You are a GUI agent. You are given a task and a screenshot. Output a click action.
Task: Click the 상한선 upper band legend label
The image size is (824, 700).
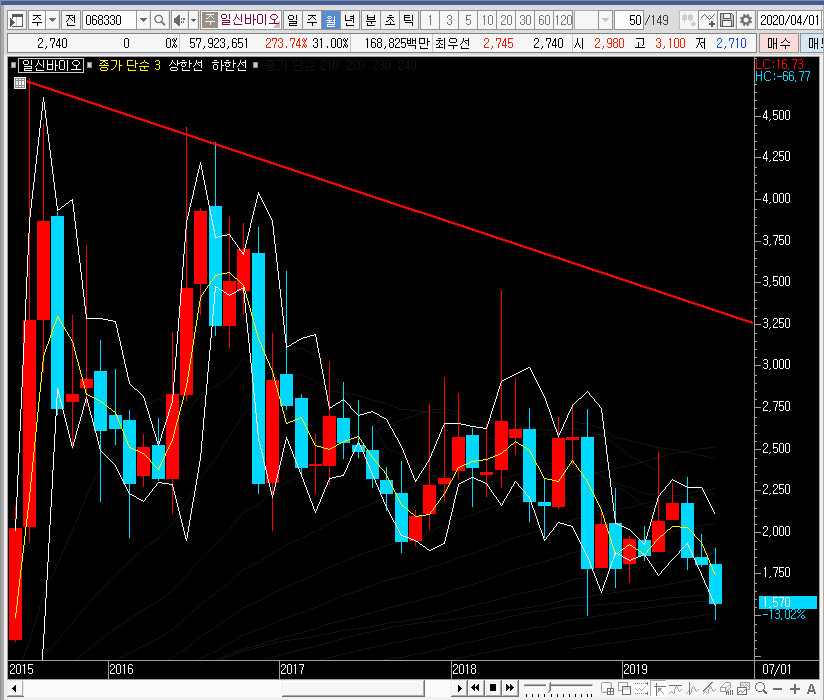pyautogui.click(x=186, y=65)
